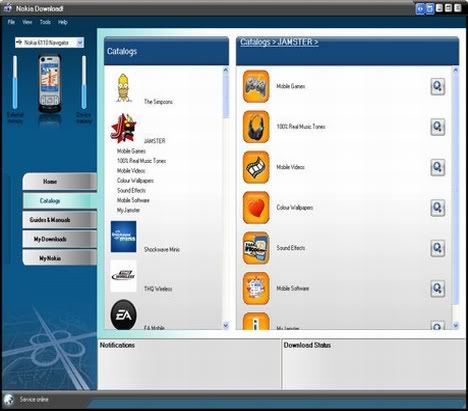Screen dimensions: 468x411
Task: Open the Mobile Videos filmstrip icon
Action: click(x=256, y=167)
